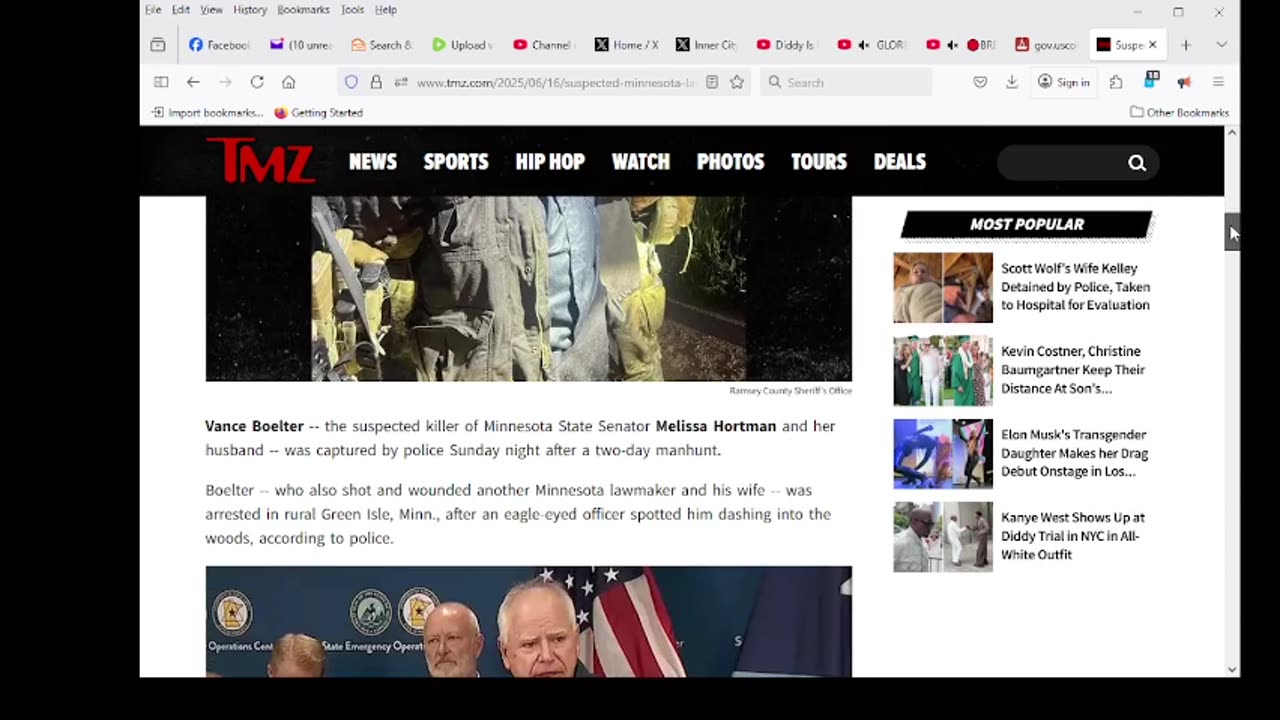1280x720 pixels.
Task: Open a new tab with plus
Action: pos(1186,45)
